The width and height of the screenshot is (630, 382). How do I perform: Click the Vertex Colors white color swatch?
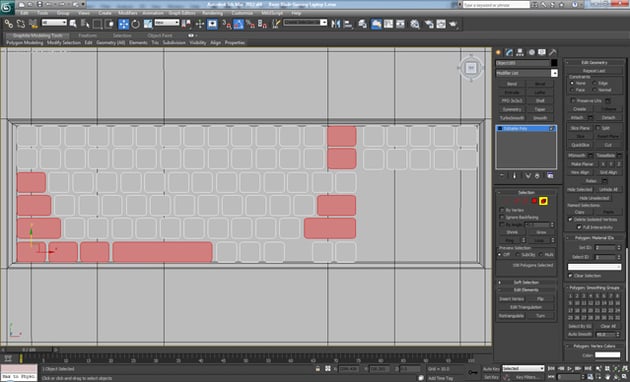[x=608, y=355]
